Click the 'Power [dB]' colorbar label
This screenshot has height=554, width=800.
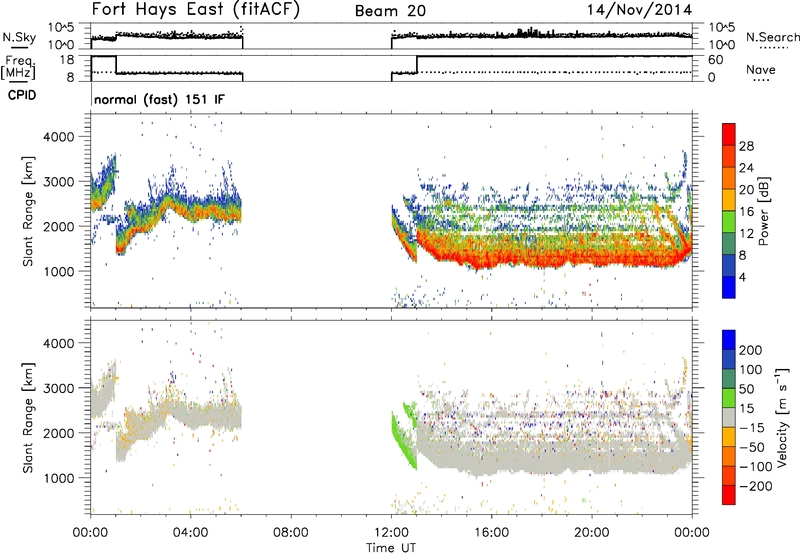[x=764, y=211]
